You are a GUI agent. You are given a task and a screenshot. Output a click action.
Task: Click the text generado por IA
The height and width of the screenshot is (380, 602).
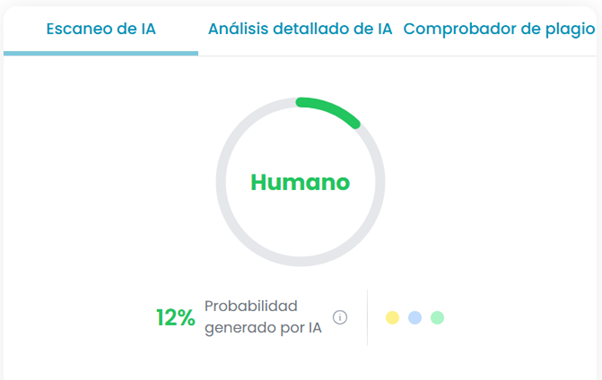pyautogui.click(x=263, y=328)
